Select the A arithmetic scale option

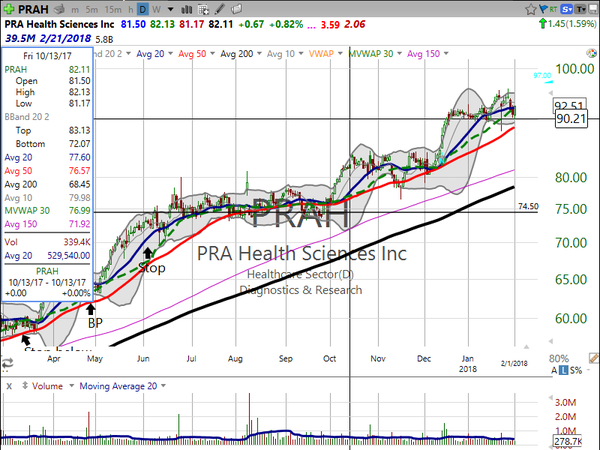(554, 370)
